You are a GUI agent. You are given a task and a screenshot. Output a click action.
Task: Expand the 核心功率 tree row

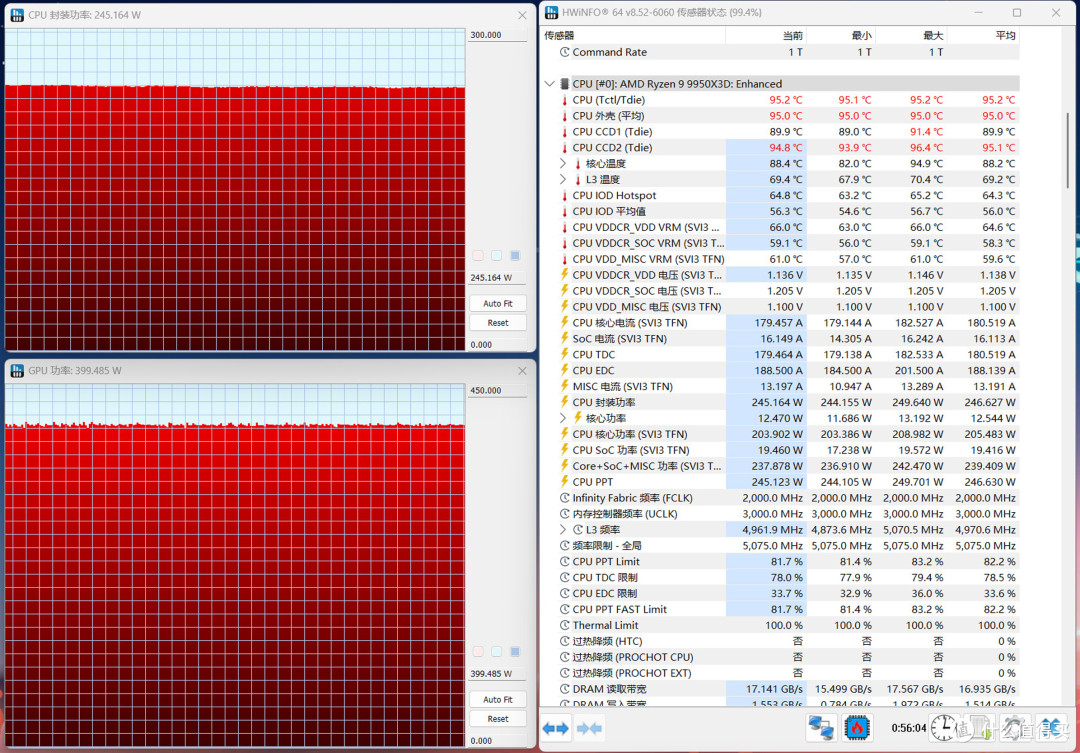(x=563, y=418)
